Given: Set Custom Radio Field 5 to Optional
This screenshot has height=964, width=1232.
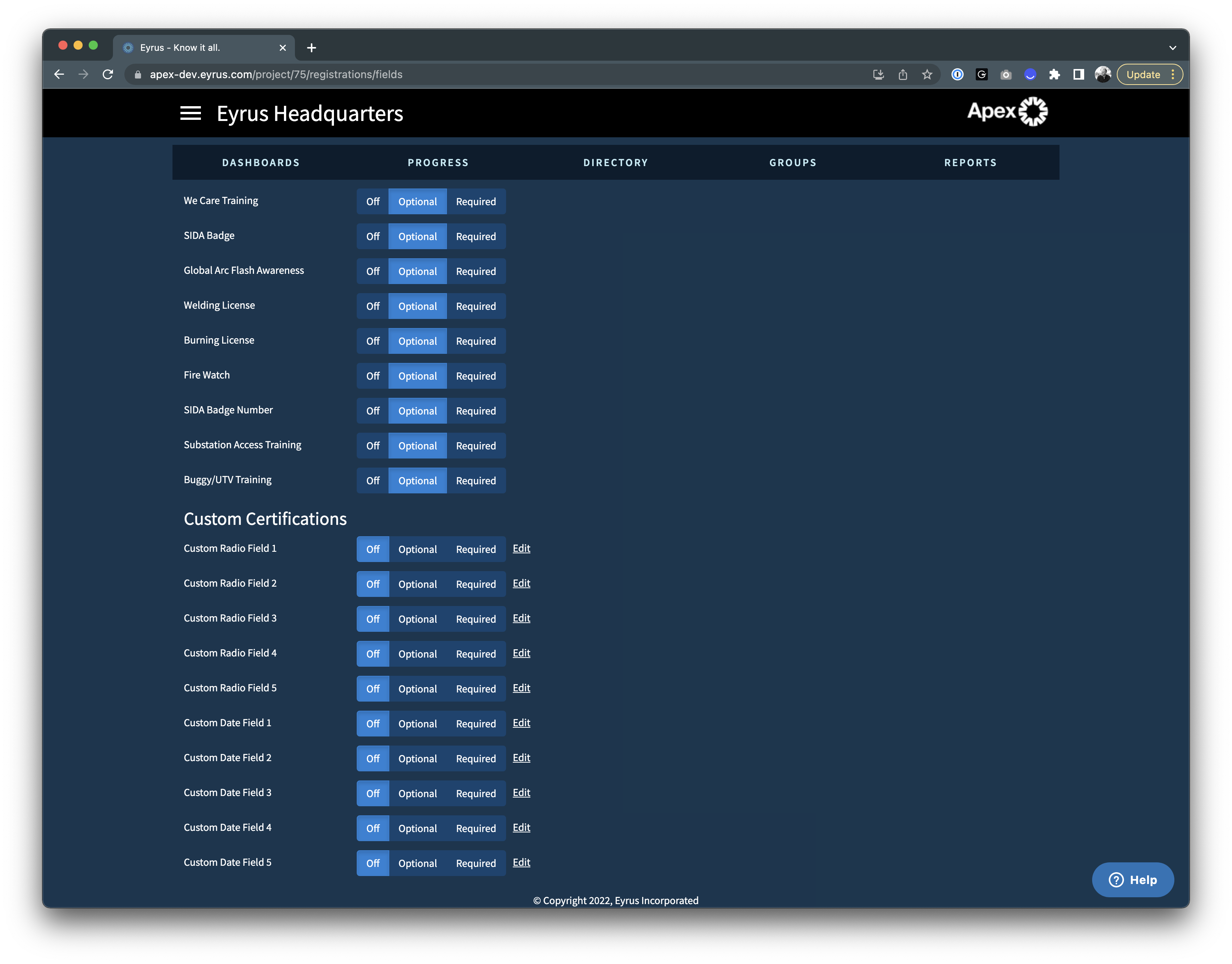Looking at the screenshot, I should pyautogui.click(x=417, y=689).
